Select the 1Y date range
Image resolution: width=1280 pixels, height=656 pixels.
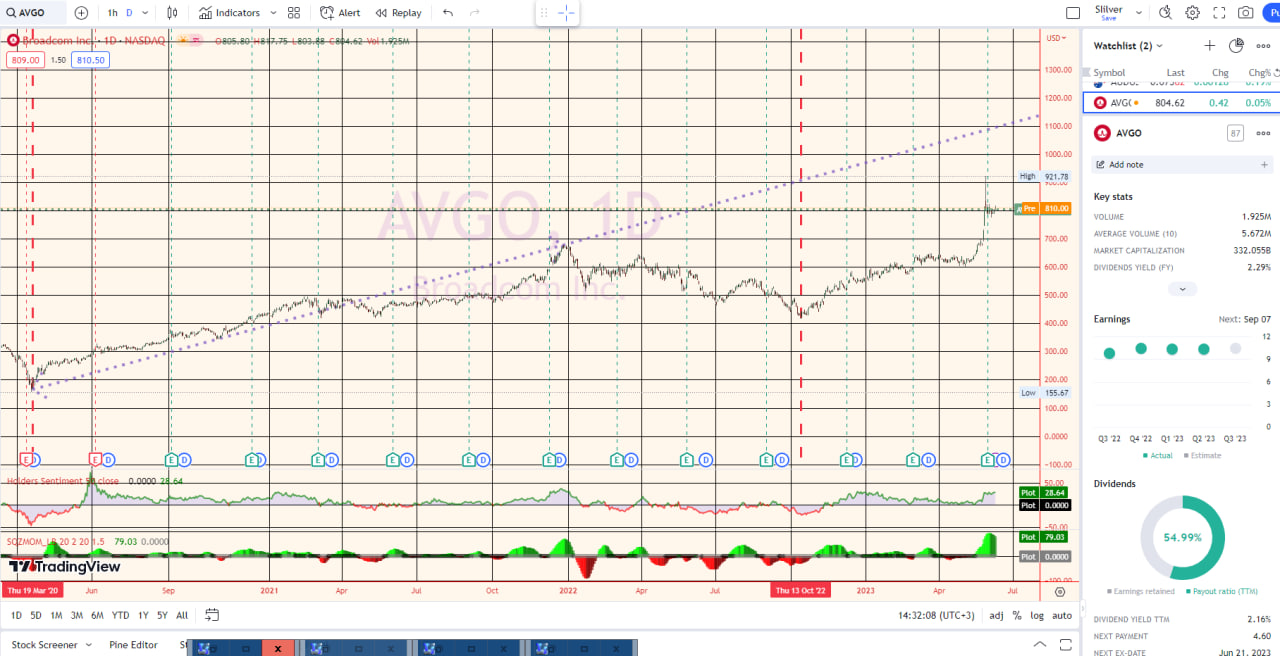[x=143, y=615]
